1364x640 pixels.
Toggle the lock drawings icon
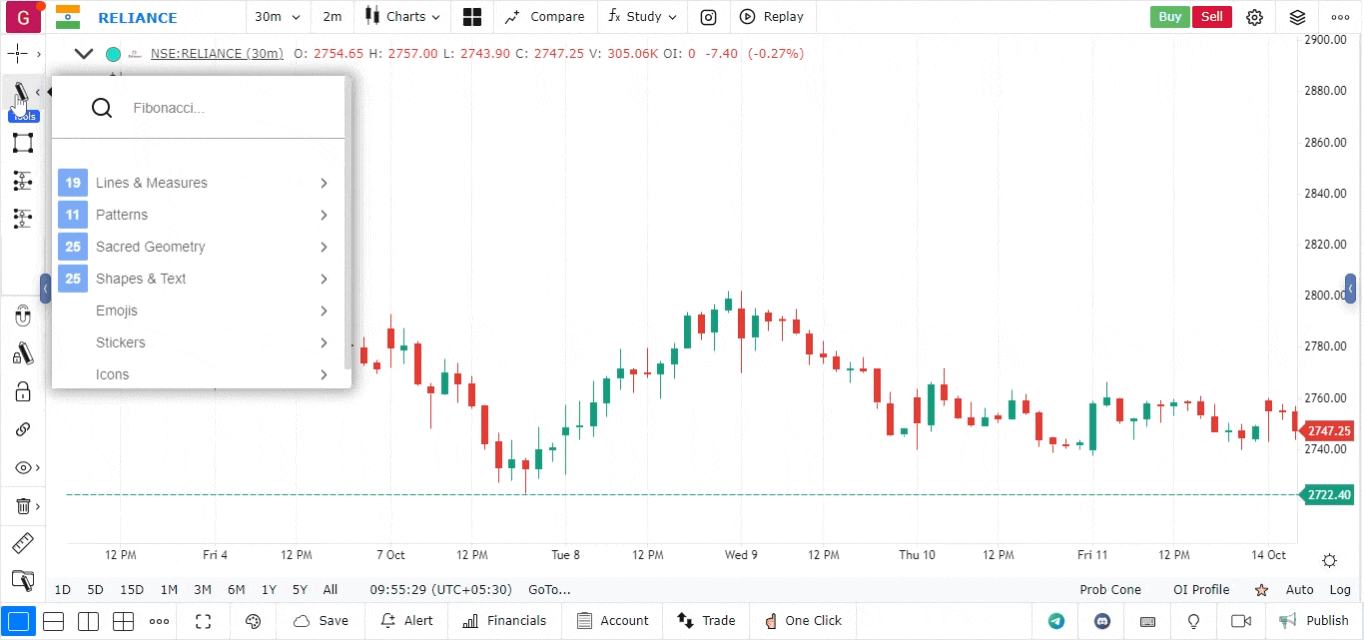click(23, 392)
